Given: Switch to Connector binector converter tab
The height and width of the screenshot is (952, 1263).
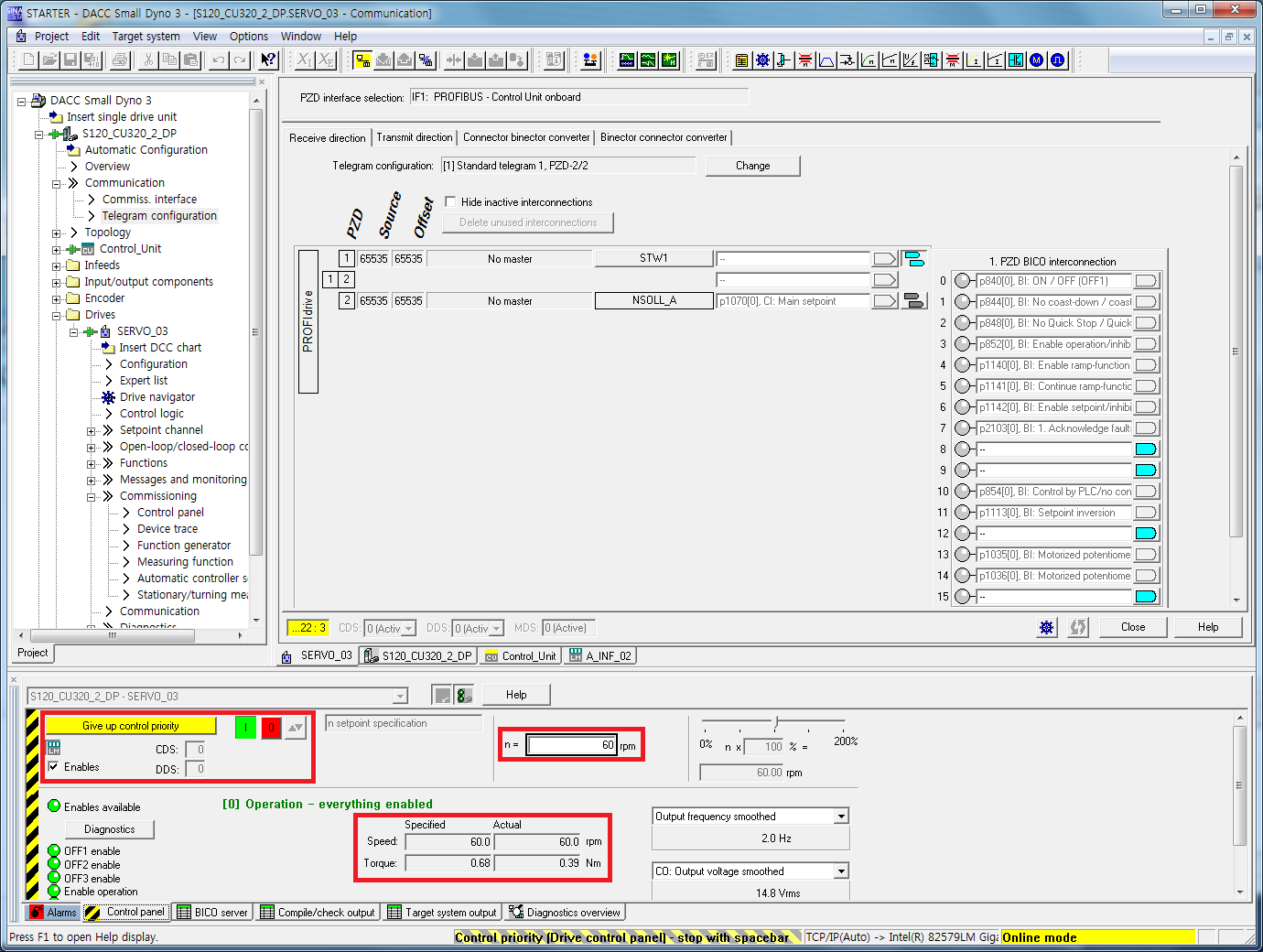Looking at the screenshot, I should [526, 137].
